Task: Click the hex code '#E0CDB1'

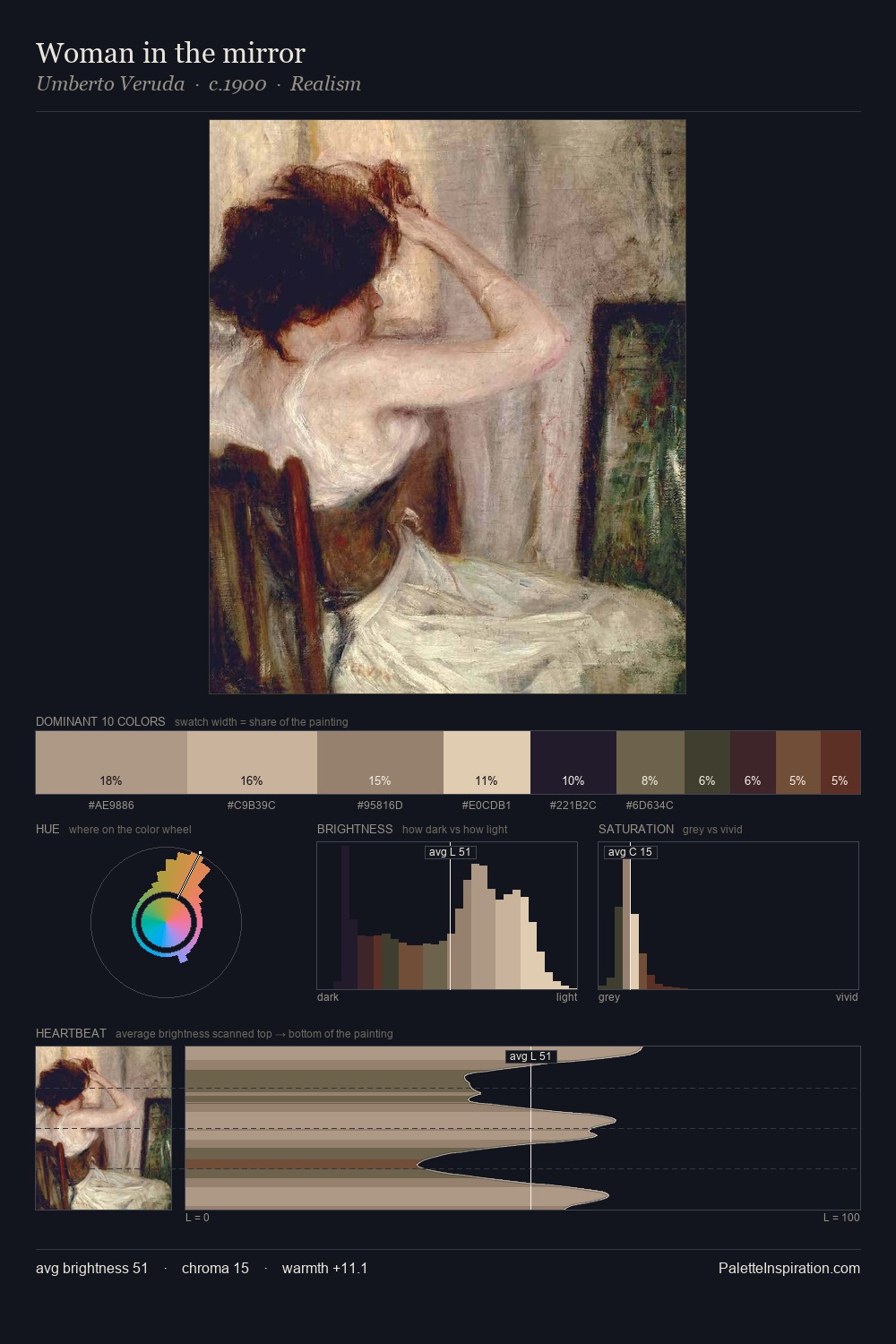Action: 487,805
